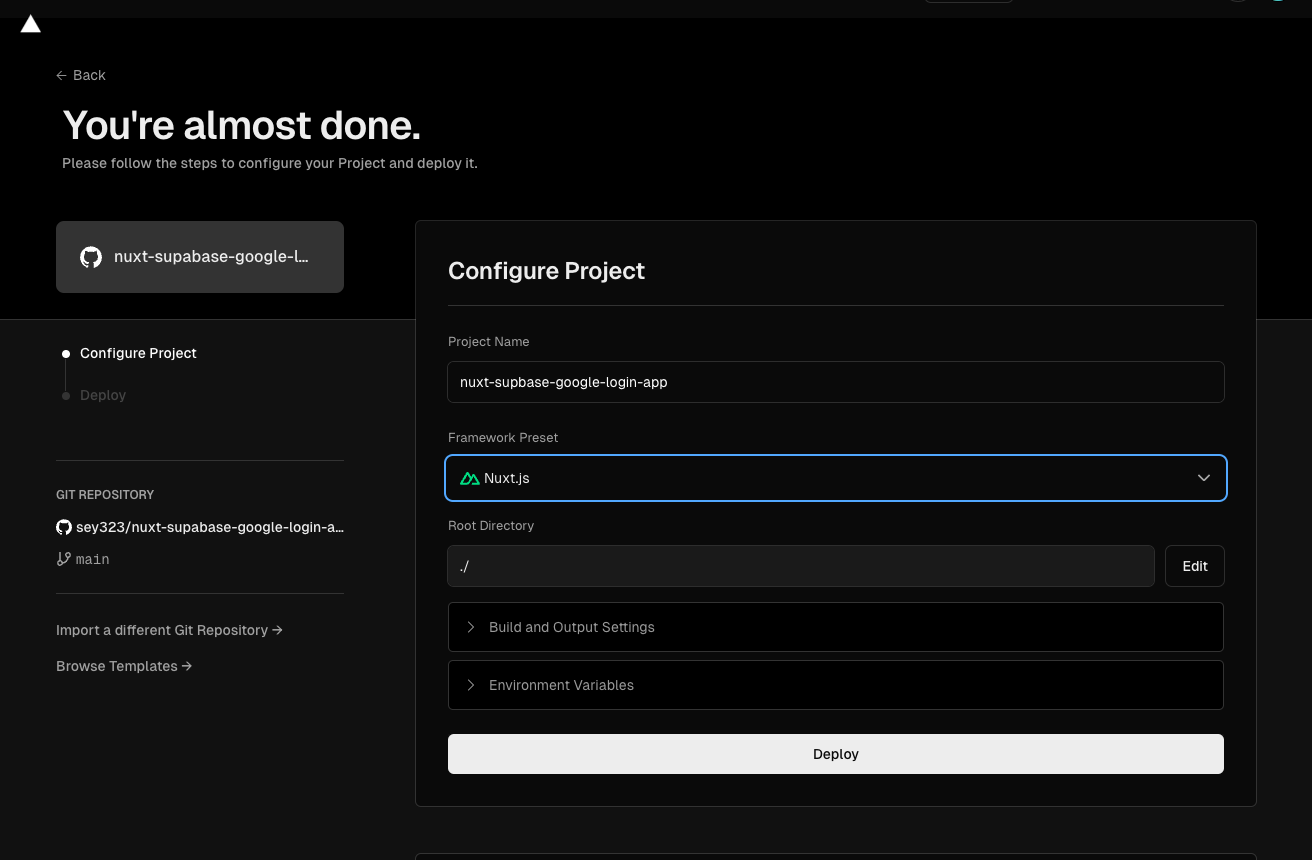Image resolution: width=1312 pixels, height=860 pixels.
Task: Click the Vercel triangle logo
Action: [x=30, y=23]
